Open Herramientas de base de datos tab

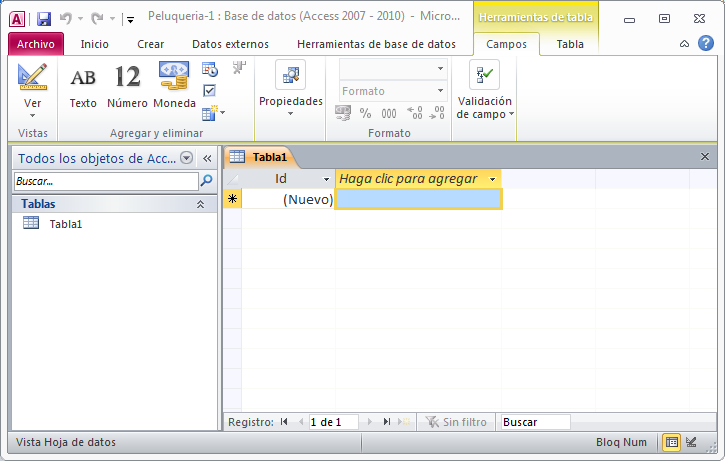(x=376, y=44)
